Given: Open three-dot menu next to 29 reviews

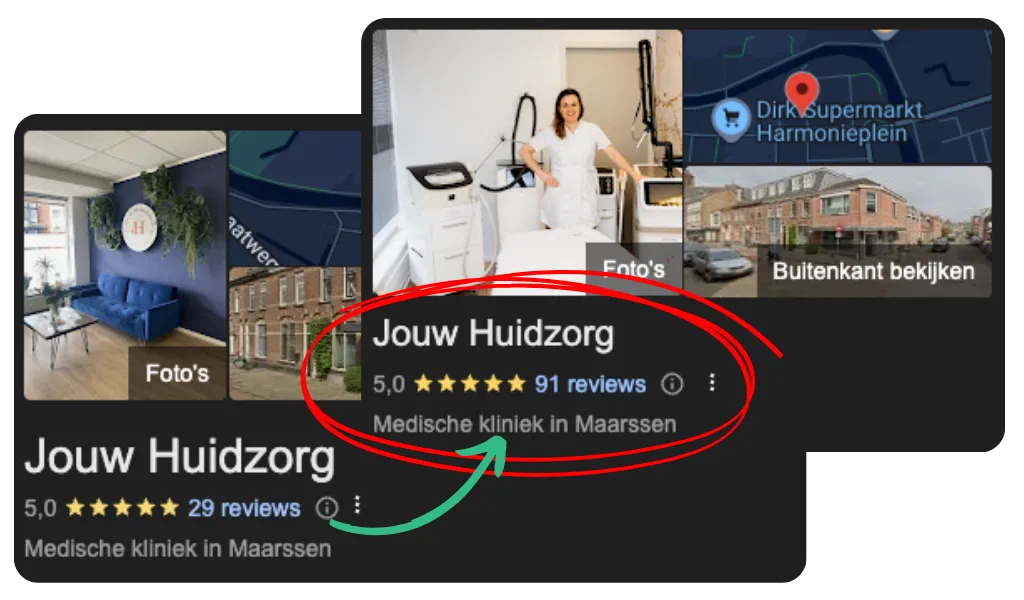Looking at the screenshot, I should [x=357, y=505].
